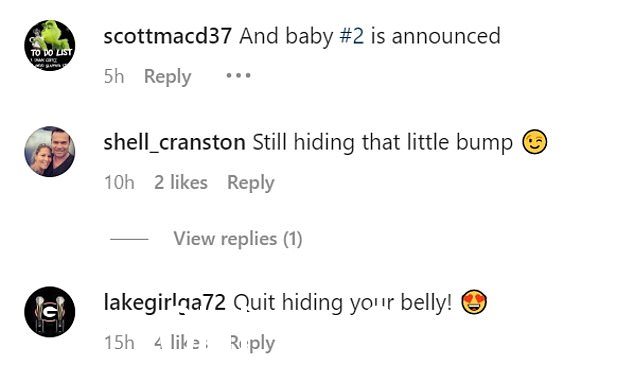Click the winking face emoji
Image resolution: width=634 pixels, height=365 pixels.
535,142
